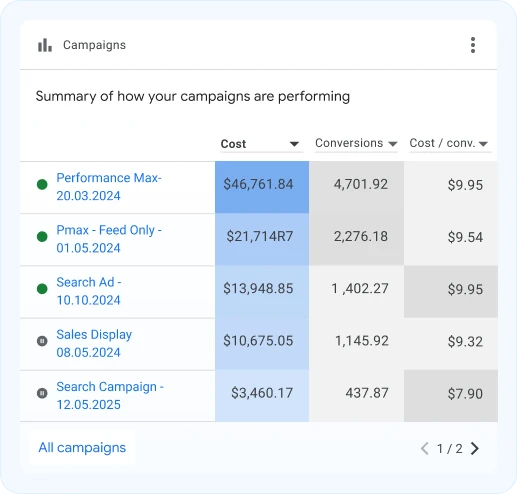Open Search Ad - 10.10.2024 campaign link
This screenshot has width=517, height=494.
(89, 291)
